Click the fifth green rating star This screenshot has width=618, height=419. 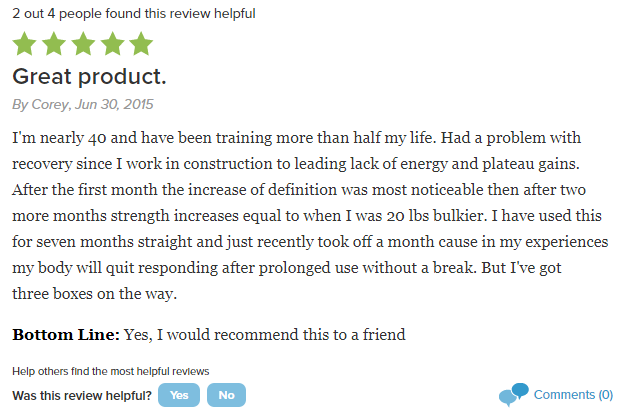[141, 43]
